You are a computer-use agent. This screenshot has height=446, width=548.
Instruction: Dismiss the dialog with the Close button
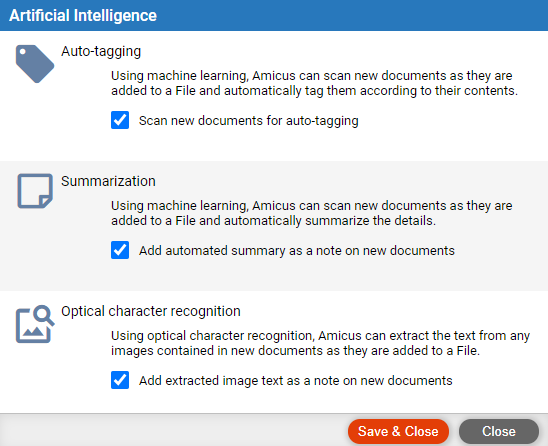pos(499,431)
